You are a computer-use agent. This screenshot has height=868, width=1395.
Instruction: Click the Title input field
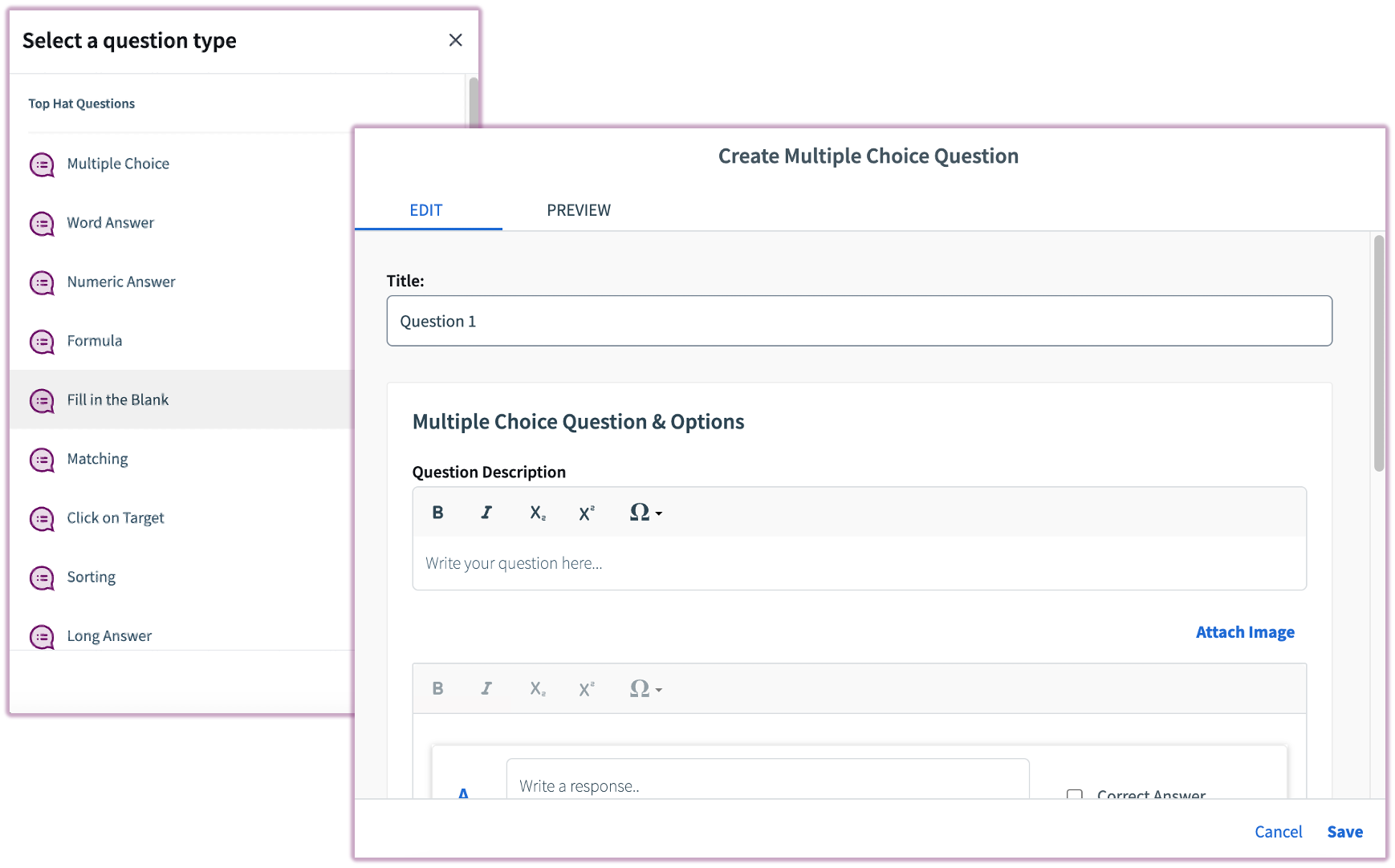(859, 321)
